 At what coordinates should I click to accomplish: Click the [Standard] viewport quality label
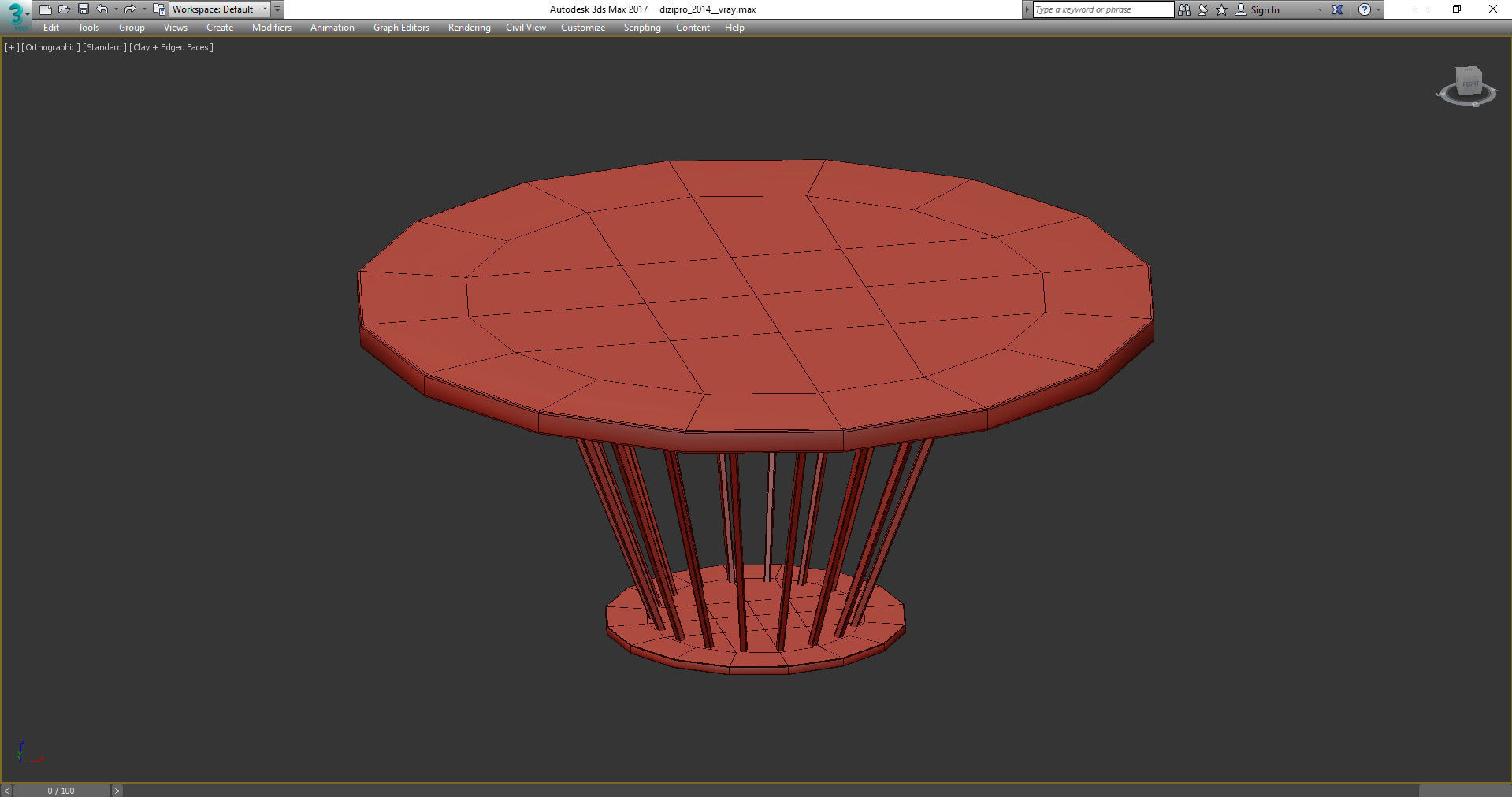pos(105,47)
